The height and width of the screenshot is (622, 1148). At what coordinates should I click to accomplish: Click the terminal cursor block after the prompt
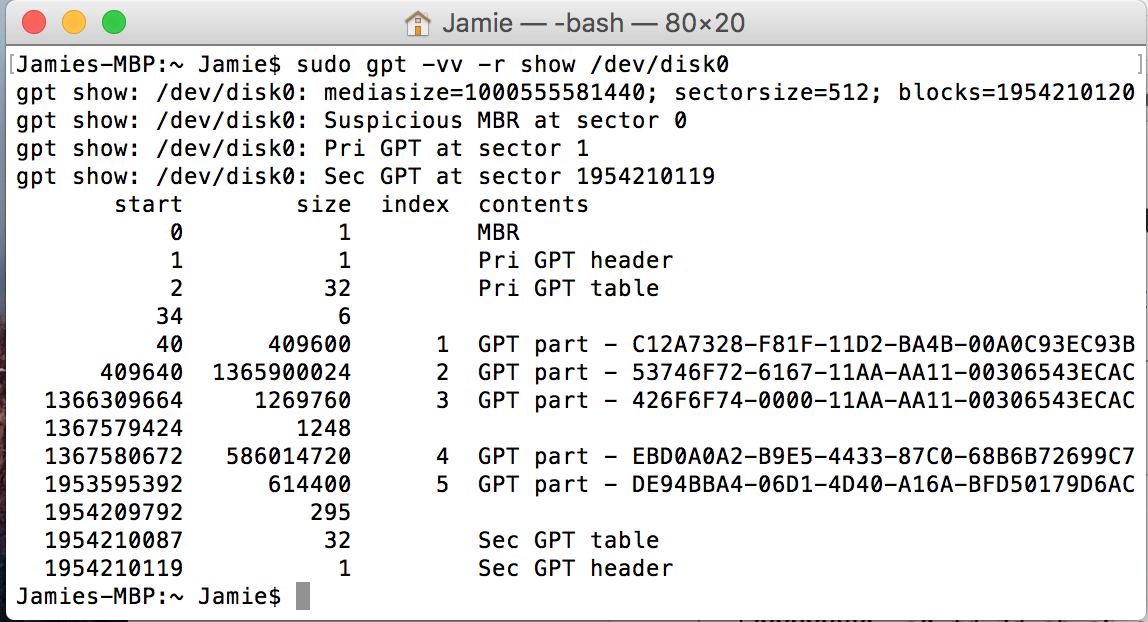click(303, 597)
